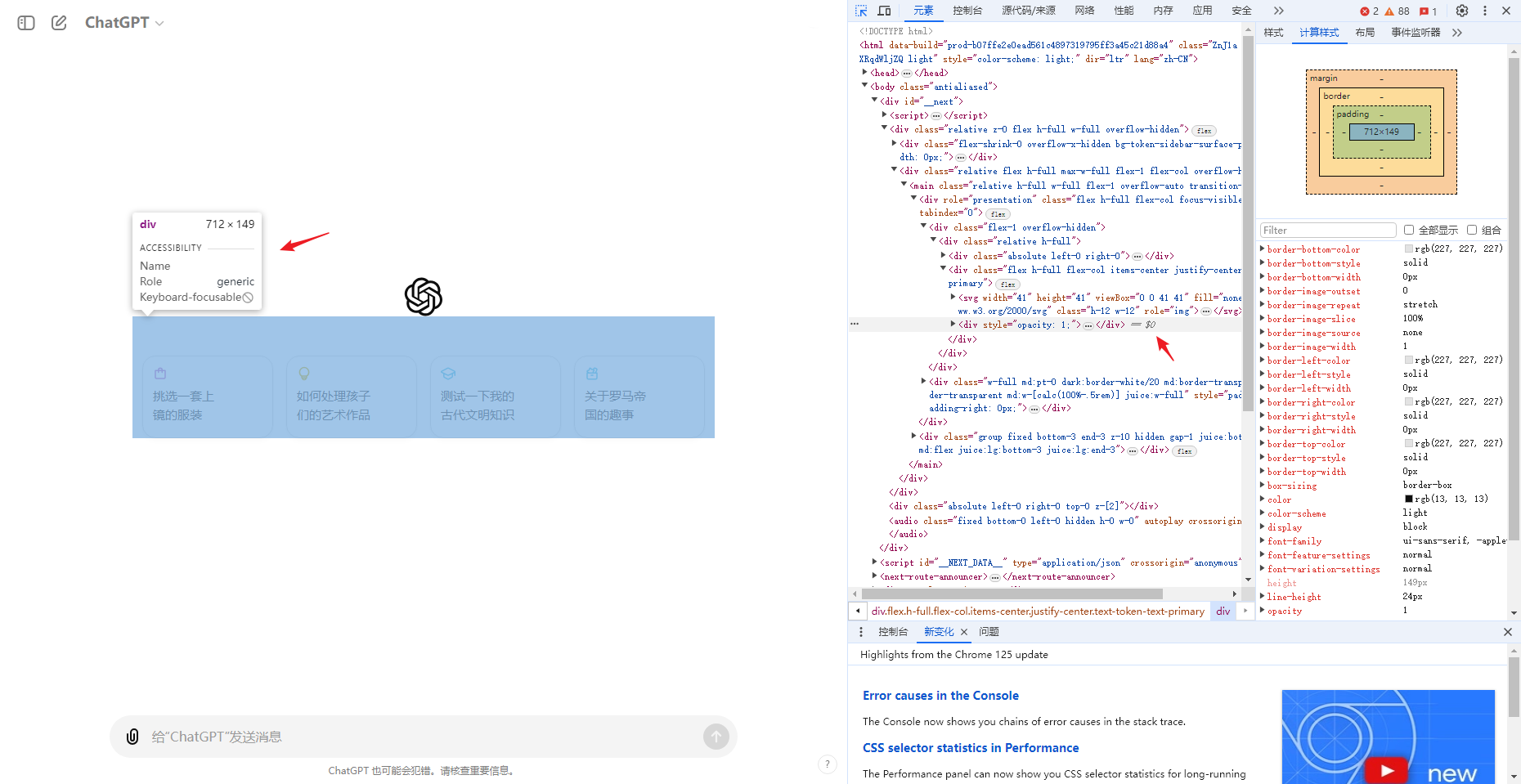
Task: Switch to the 网络 tab
Action: [1084, 11]
